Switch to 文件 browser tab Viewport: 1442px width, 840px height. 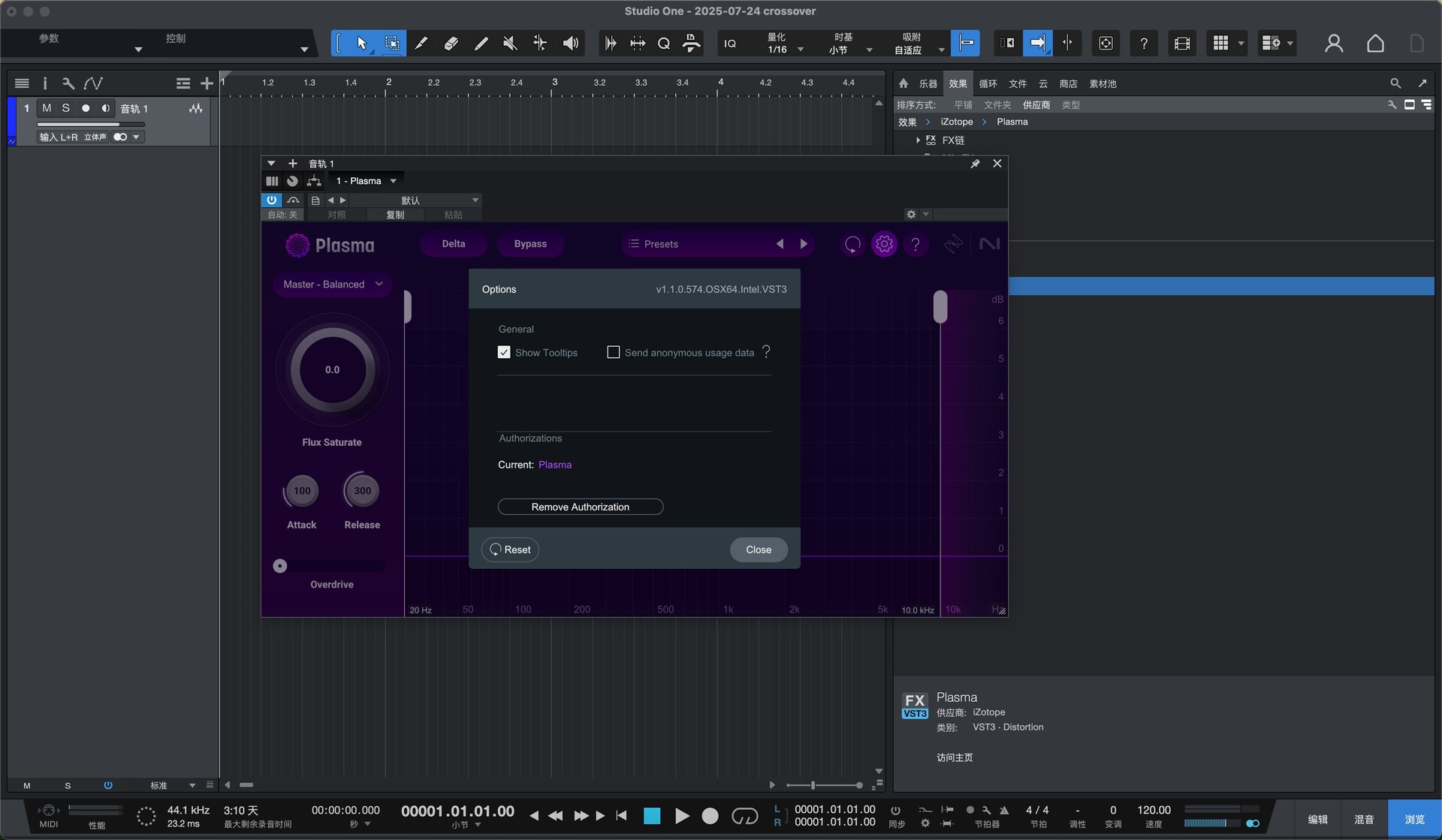(x=1018, y=84)
